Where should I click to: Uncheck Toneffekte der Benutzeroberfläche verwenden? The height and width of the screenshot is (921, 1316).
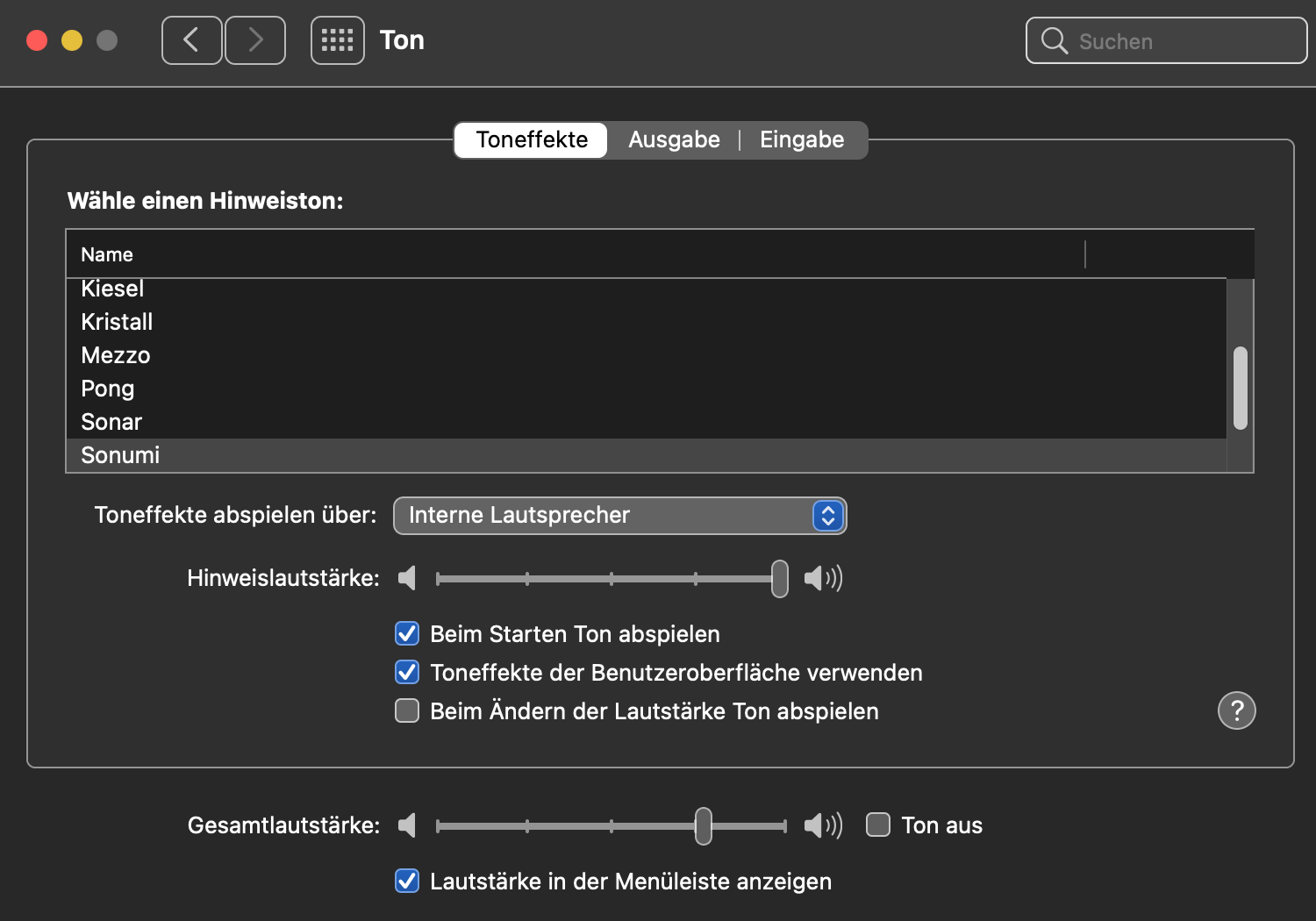407,672
